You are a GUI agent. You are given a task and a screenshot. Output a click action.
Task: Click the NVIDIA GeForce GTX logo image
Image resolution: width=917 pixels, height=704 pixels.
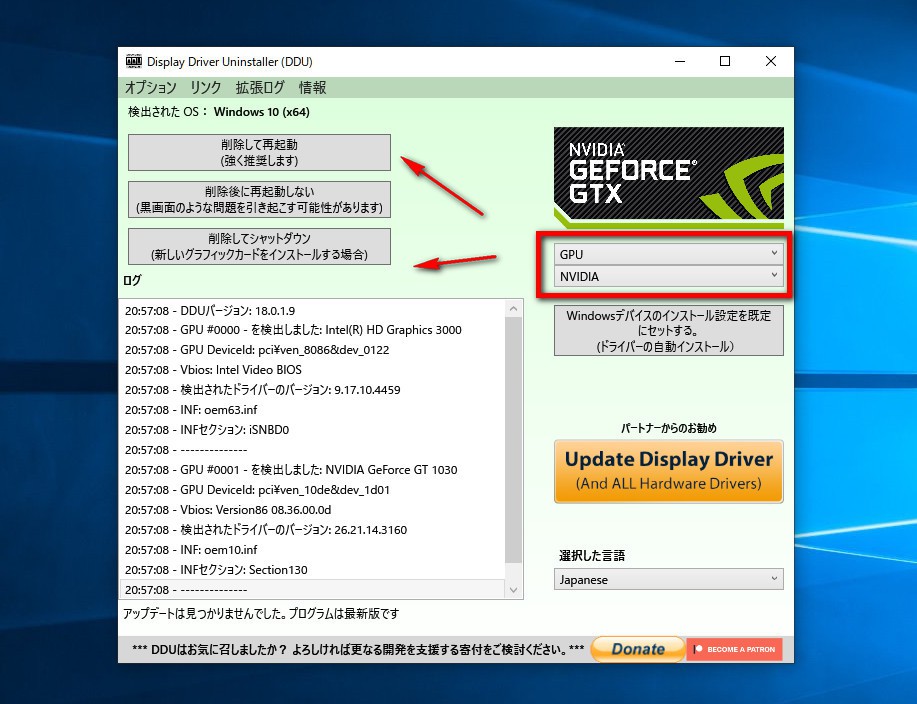tap(668, 177)
